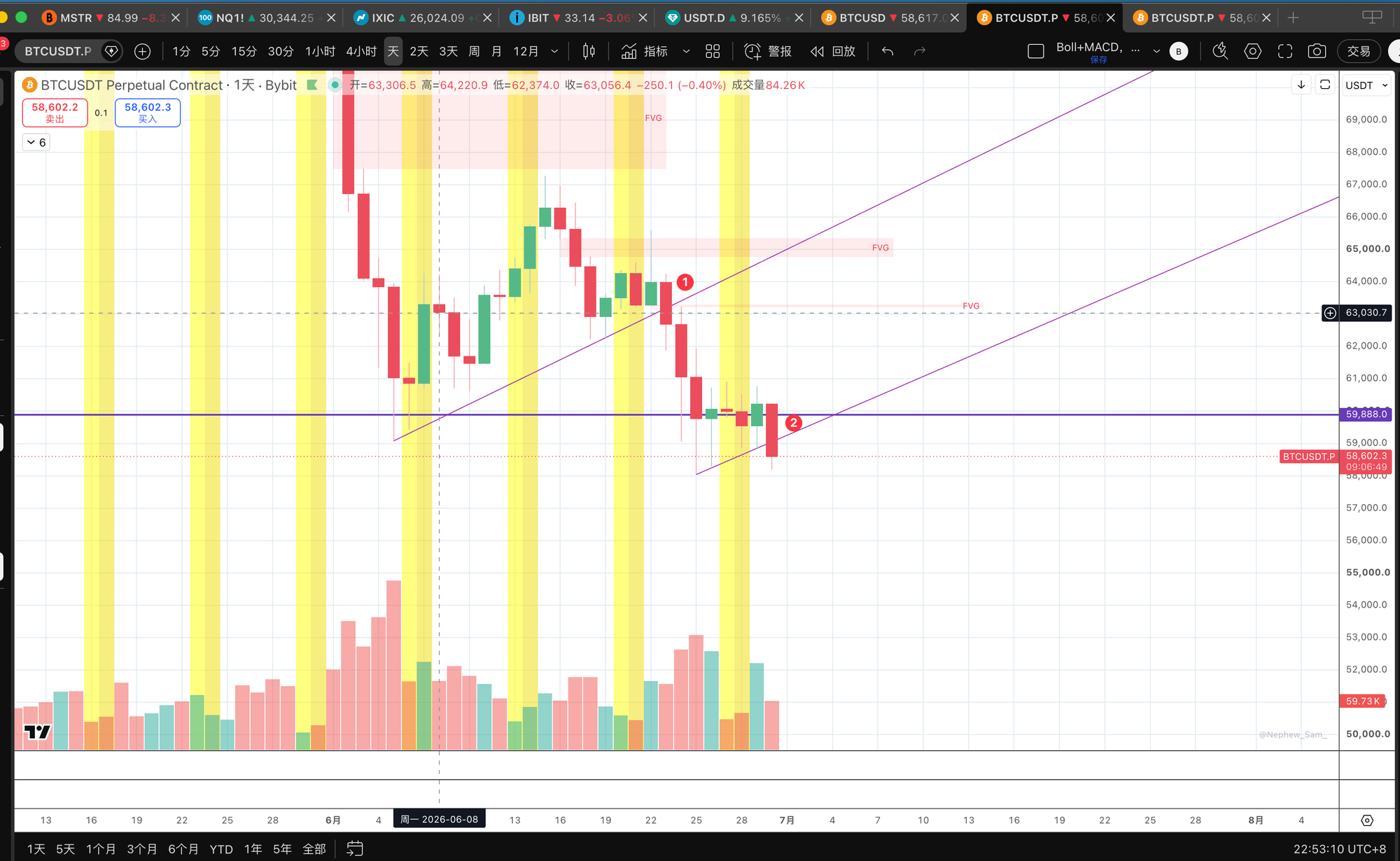Select the YTD date range
The width and height of the screenshot is (1400, 861).
pyautogui.click(x=221, y=848)
